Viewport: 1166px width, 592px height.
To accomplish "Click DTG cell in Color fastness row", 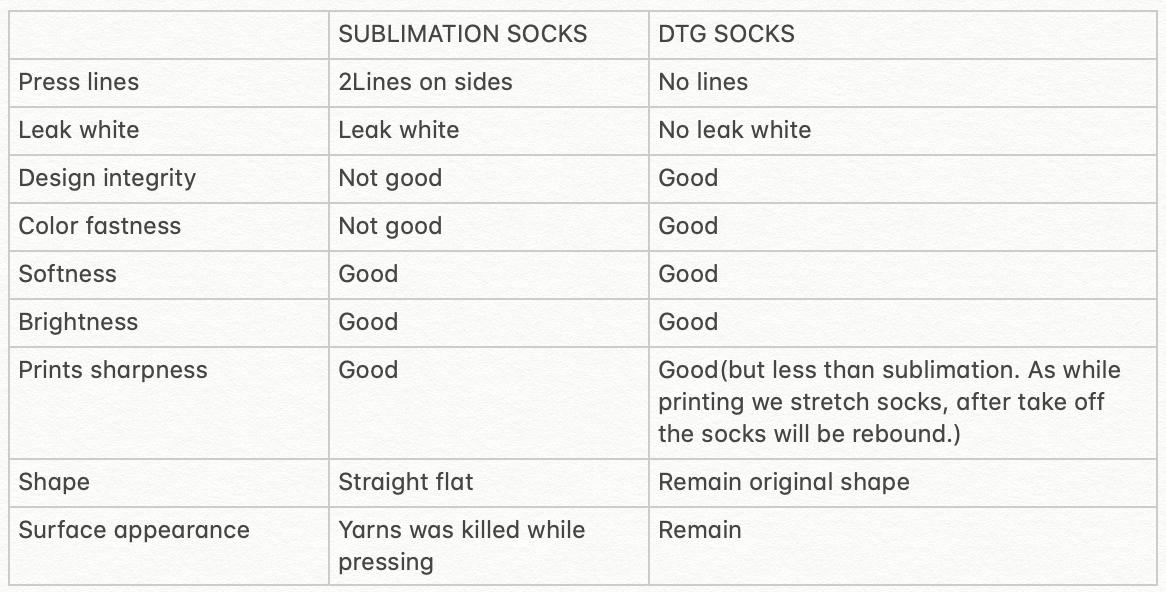I will [x=688, y=226].
